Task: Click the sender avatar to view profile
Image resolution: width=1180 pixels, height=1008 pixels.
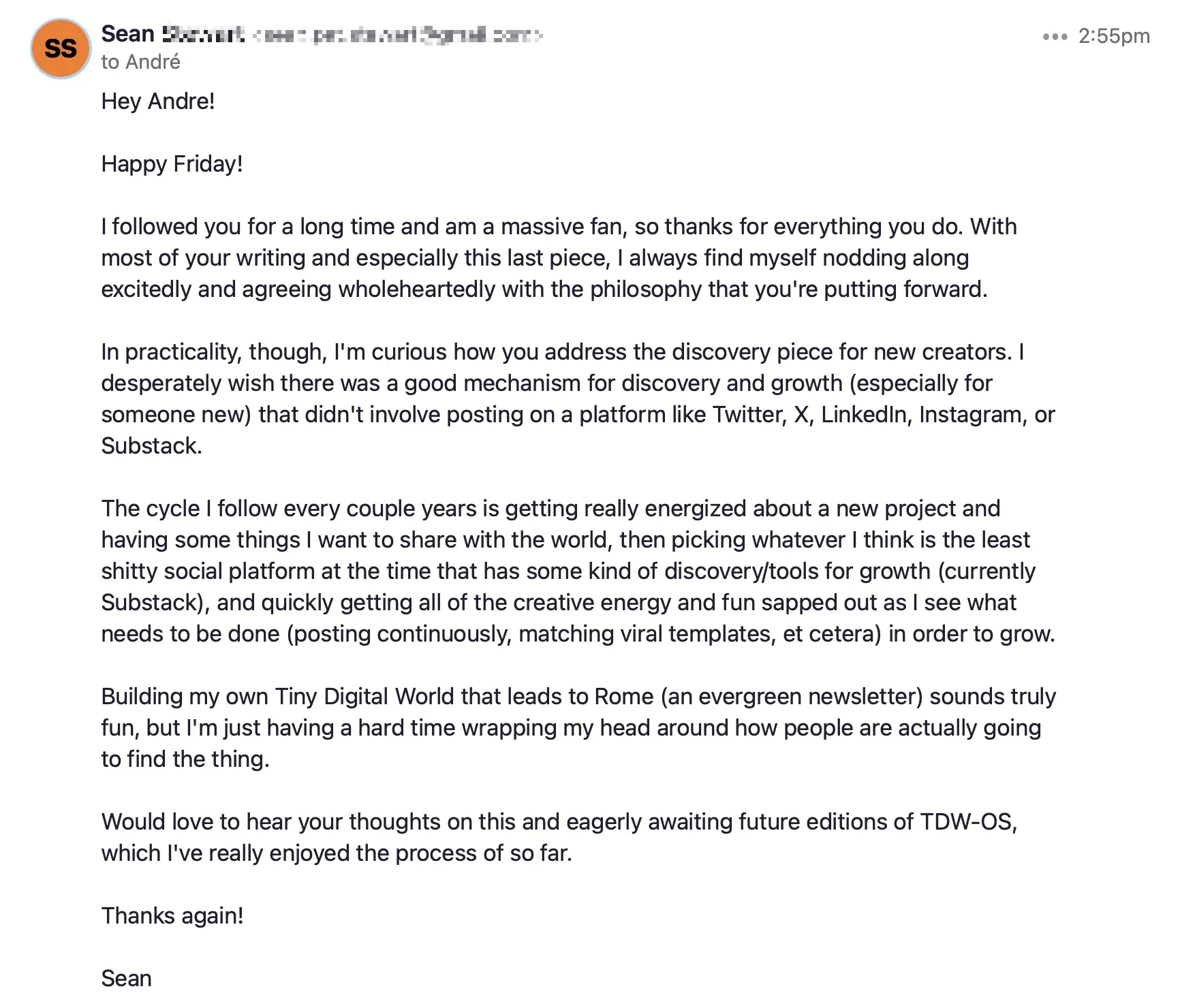Action: coord(60,48)
